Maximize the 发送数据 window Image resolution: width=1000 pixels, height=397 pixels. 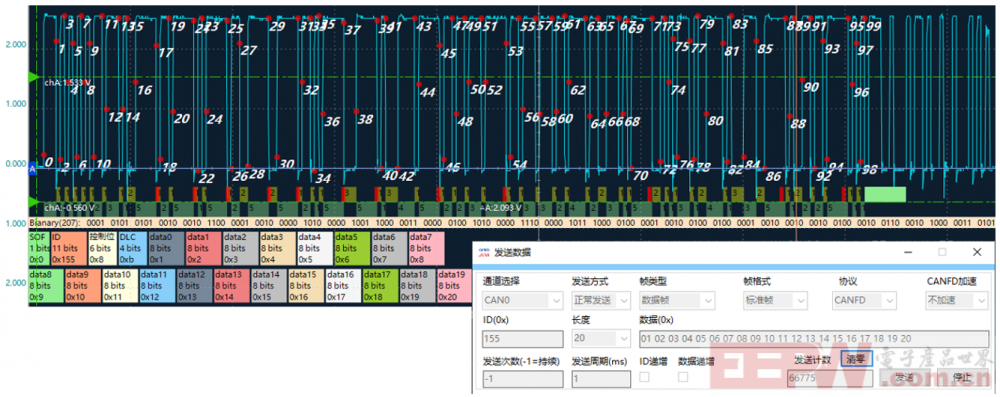(x=942, y=252)
